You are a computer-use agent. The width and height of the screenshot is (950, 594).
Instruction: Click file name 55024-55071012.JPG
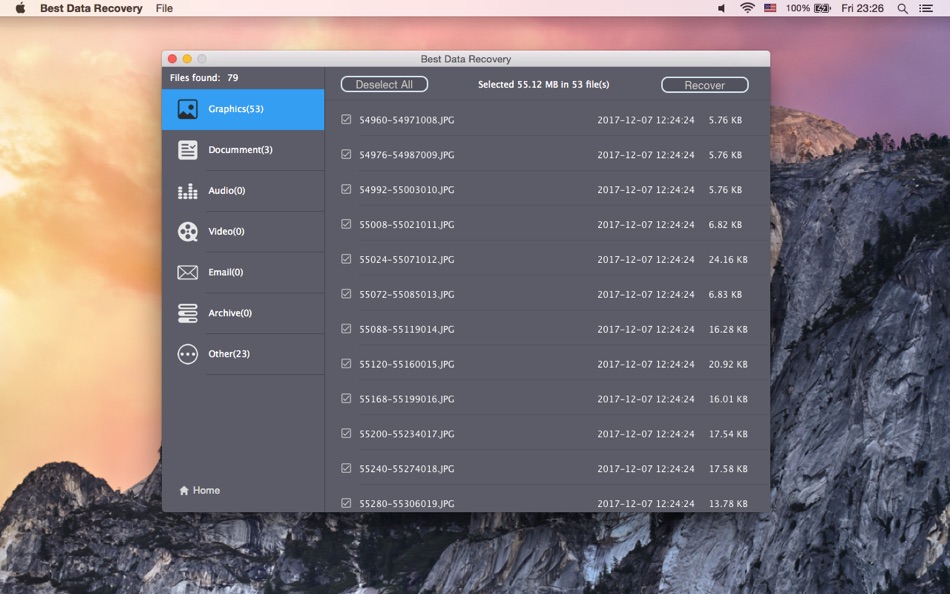click(x=407, y=259)
